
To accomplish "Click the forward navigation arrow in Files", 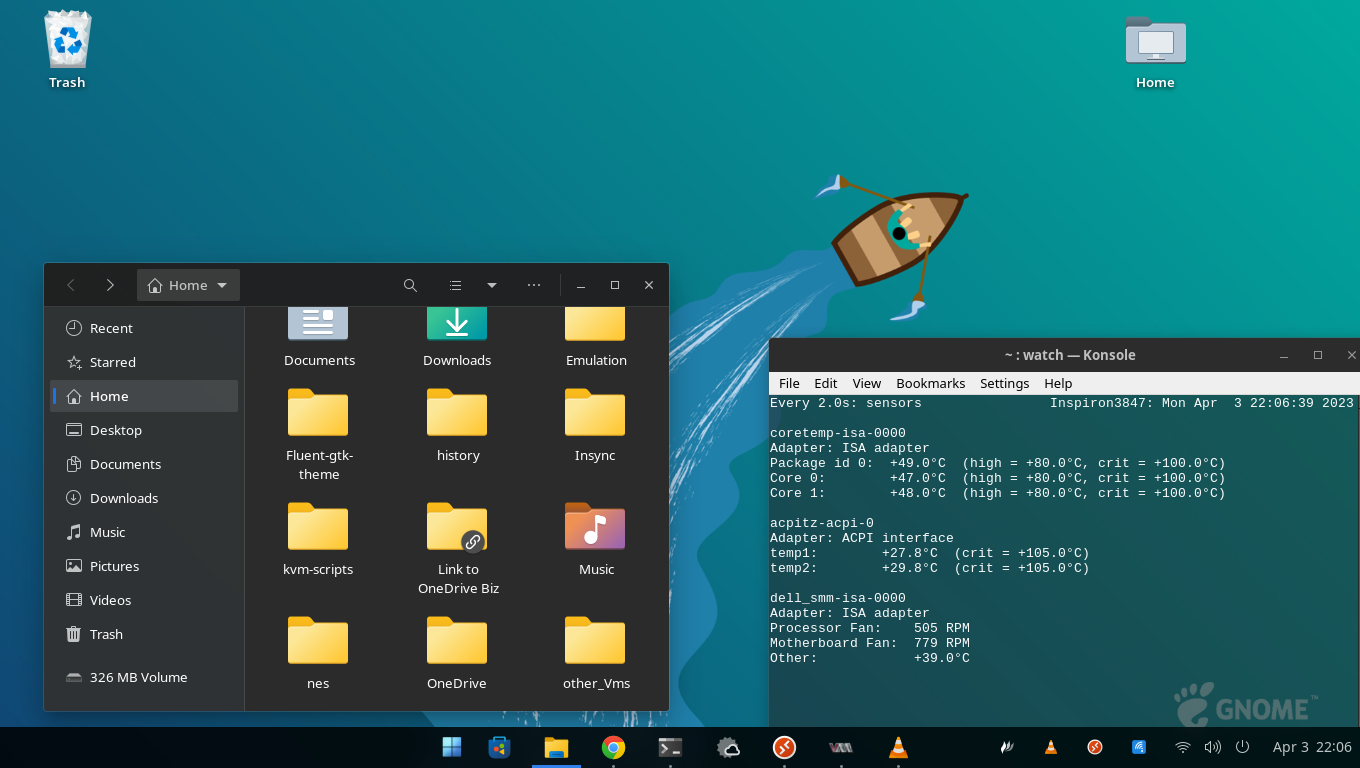I will tap(111, 285).
